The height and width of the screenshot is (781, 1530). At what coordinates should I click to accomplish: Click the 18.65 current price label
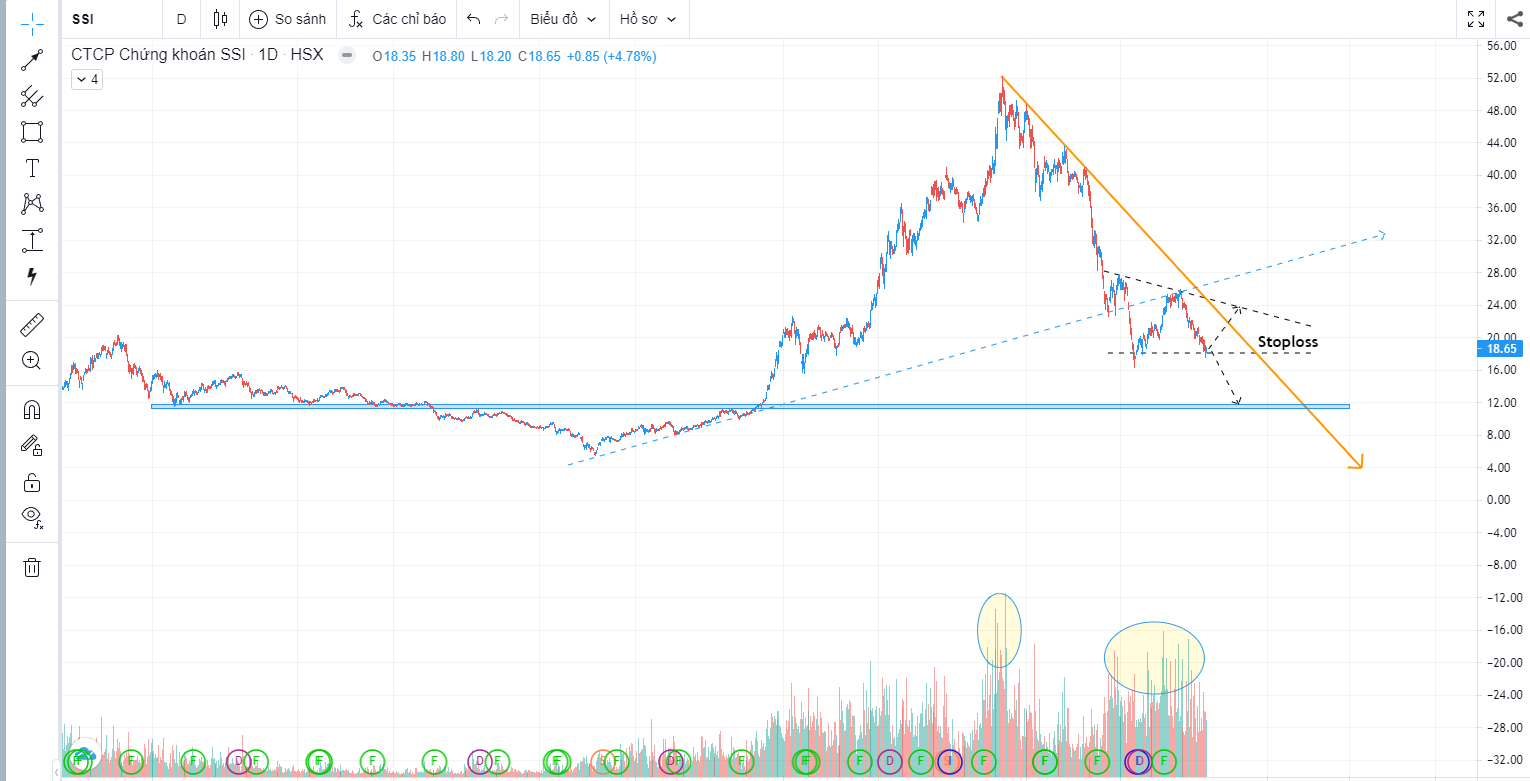1502,348
